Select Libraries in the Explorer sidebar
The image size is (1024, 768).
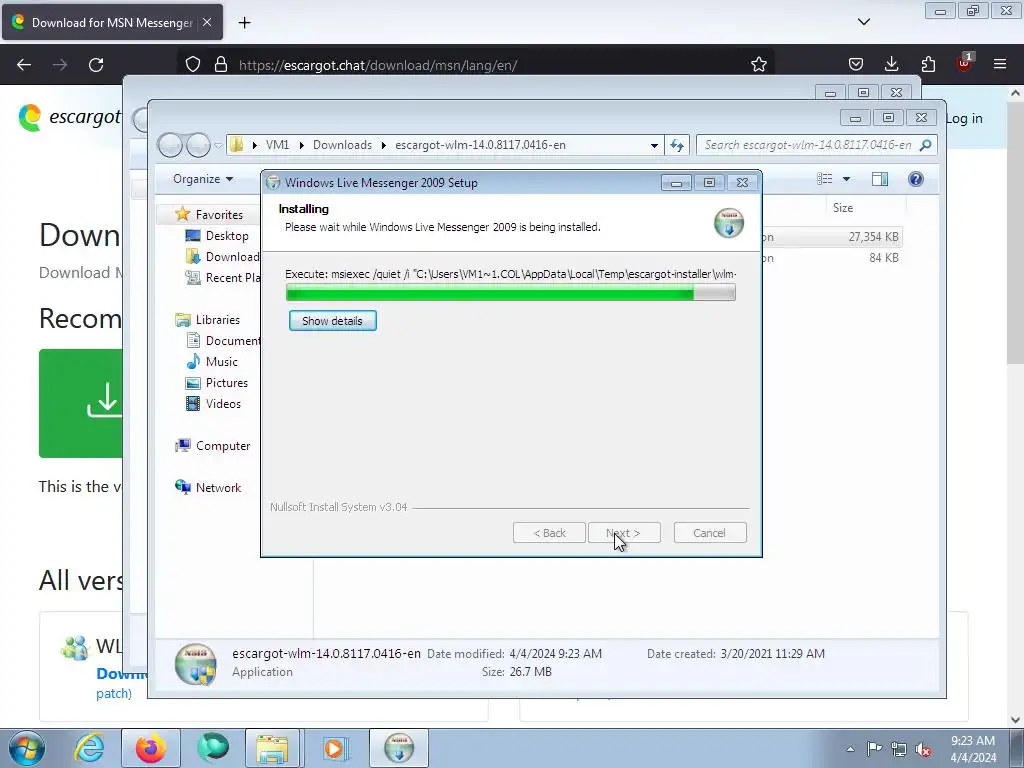(217, 320)
